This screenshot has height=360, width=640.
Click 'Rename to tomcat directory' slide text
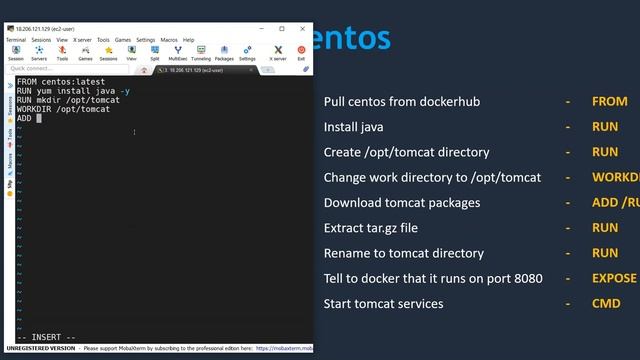tap(404, 253)
